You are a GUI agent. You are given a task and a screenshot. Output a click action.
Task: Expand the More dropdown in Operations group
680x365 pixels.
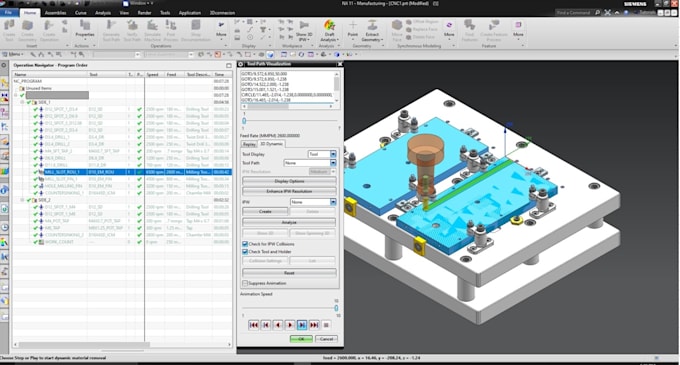[221, 29]
